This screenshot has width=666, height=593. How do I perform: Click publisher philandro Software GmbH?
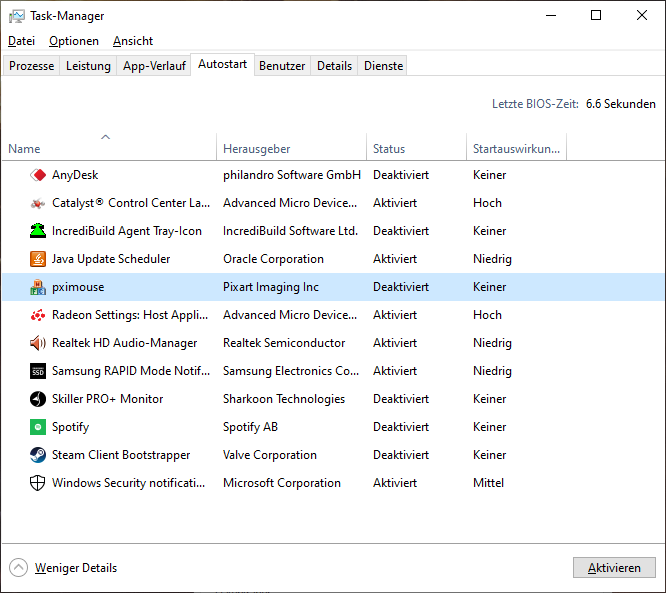point(292,175)
